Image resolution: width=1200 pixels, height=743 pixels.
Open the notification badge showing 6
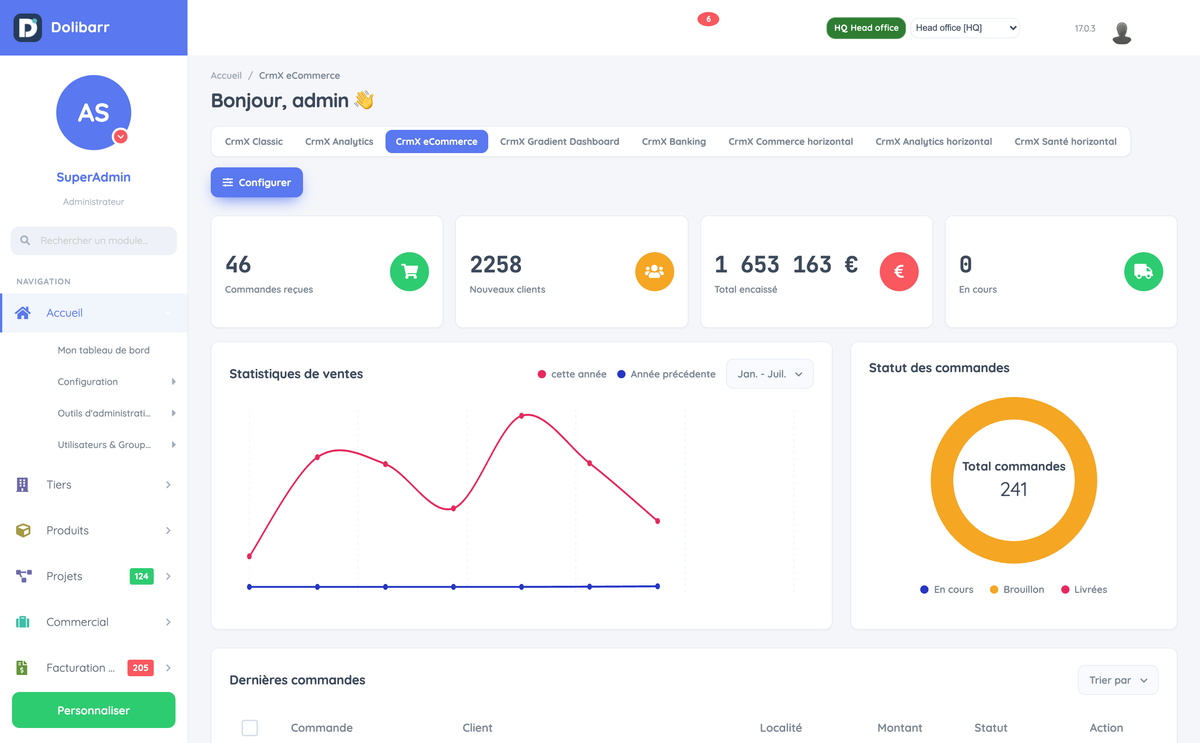708,19
